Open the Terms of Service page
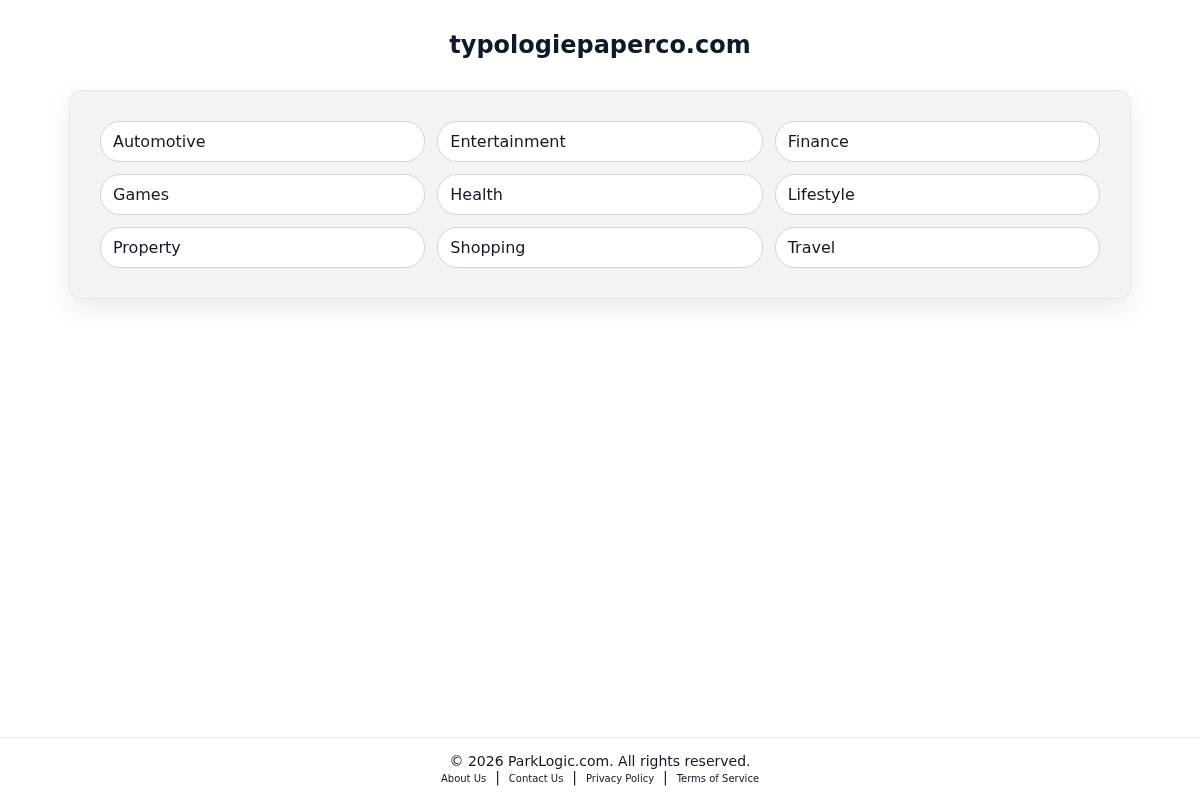Image resolution: width=1200 pixels, height=800 pixels. pyautogui.click(x=717, y=778)
